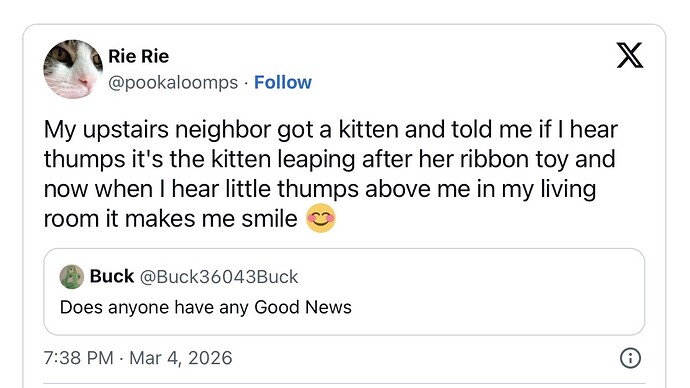The image size is (690, 388).
Task: Open quoted tweet 'Does anyone have any Good News'
Action: pyautogui.click(x=344, y=292)
